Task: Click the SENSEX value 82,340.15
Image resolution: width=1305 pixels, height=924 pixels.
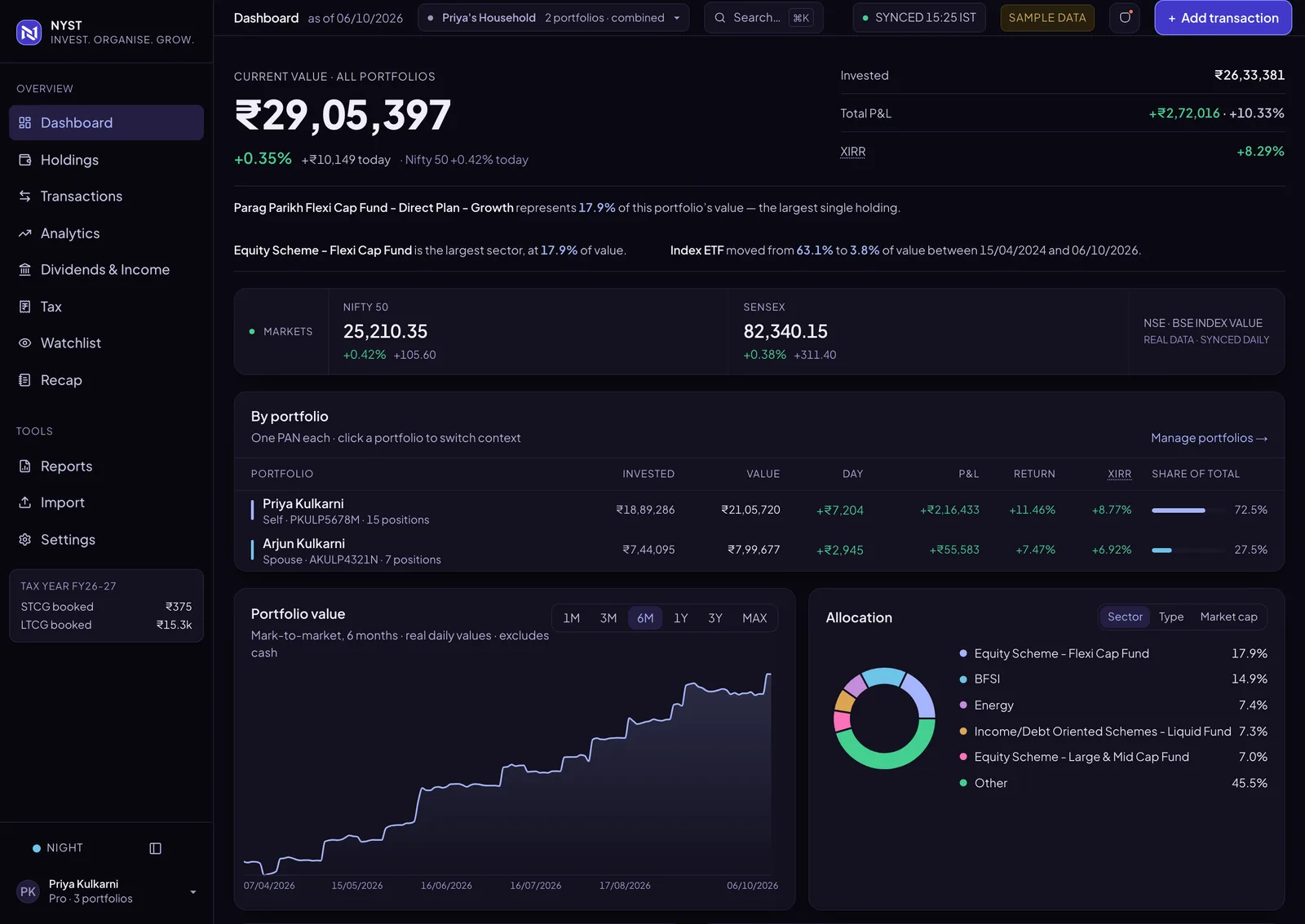Action: click(x=785, y=332)
